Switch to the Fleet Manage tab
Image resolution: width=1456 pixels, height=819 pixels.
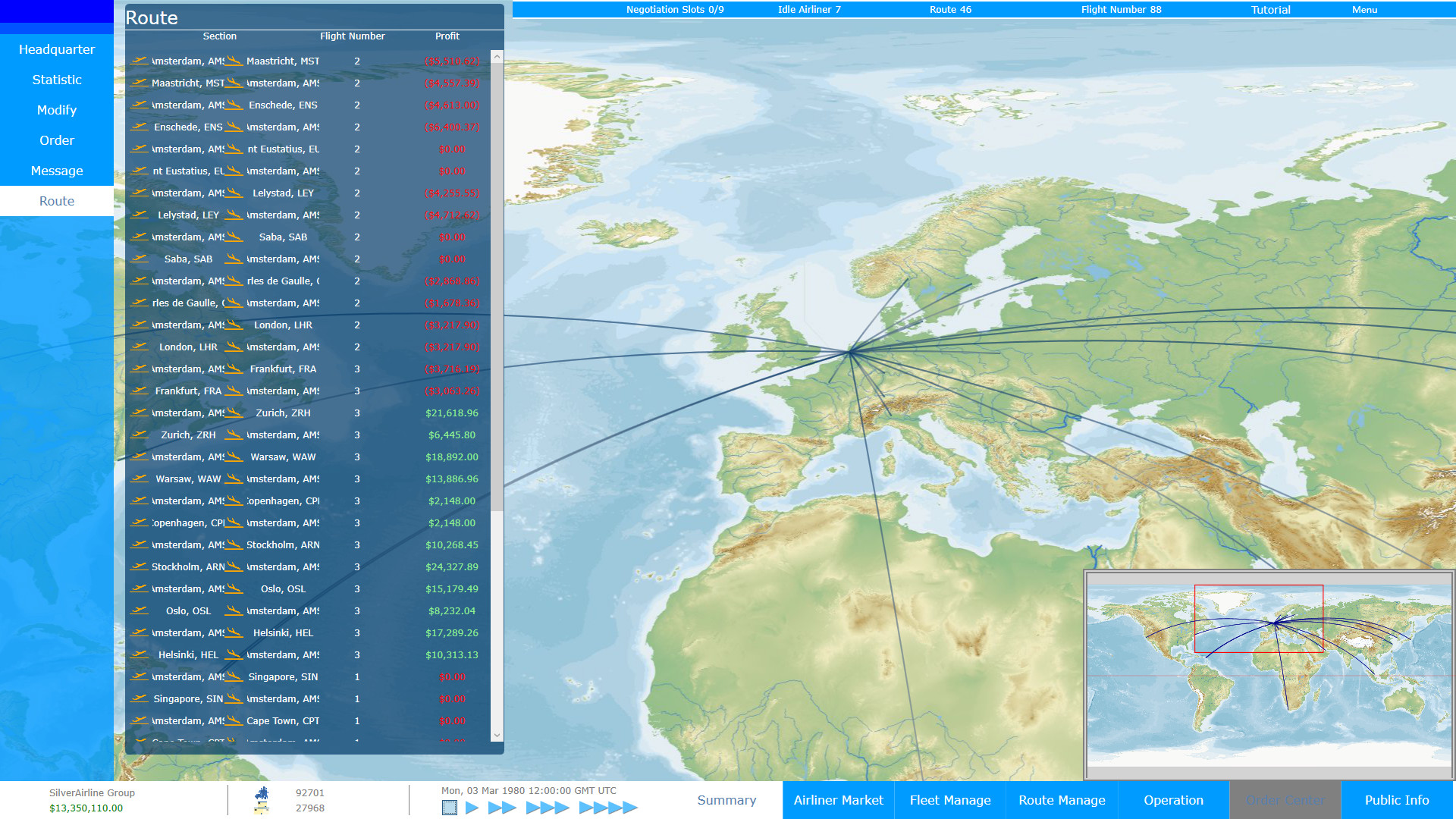point(950,800)
